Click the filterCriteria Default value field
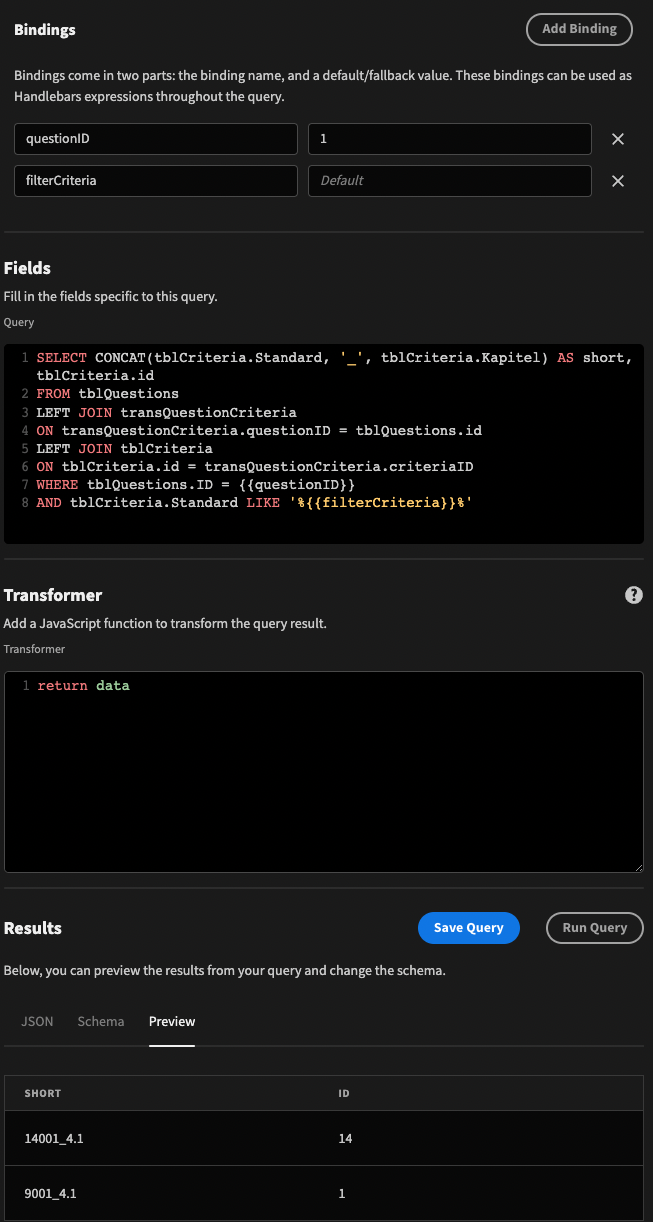This screenshot has width=653, height=1222. 449,181
